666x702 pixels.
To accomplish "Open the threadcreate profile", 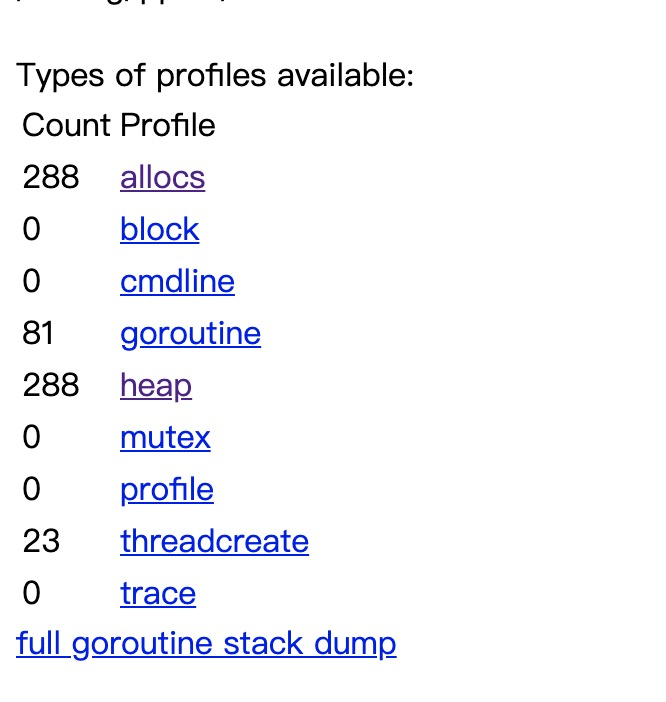I will coord(214,541).
